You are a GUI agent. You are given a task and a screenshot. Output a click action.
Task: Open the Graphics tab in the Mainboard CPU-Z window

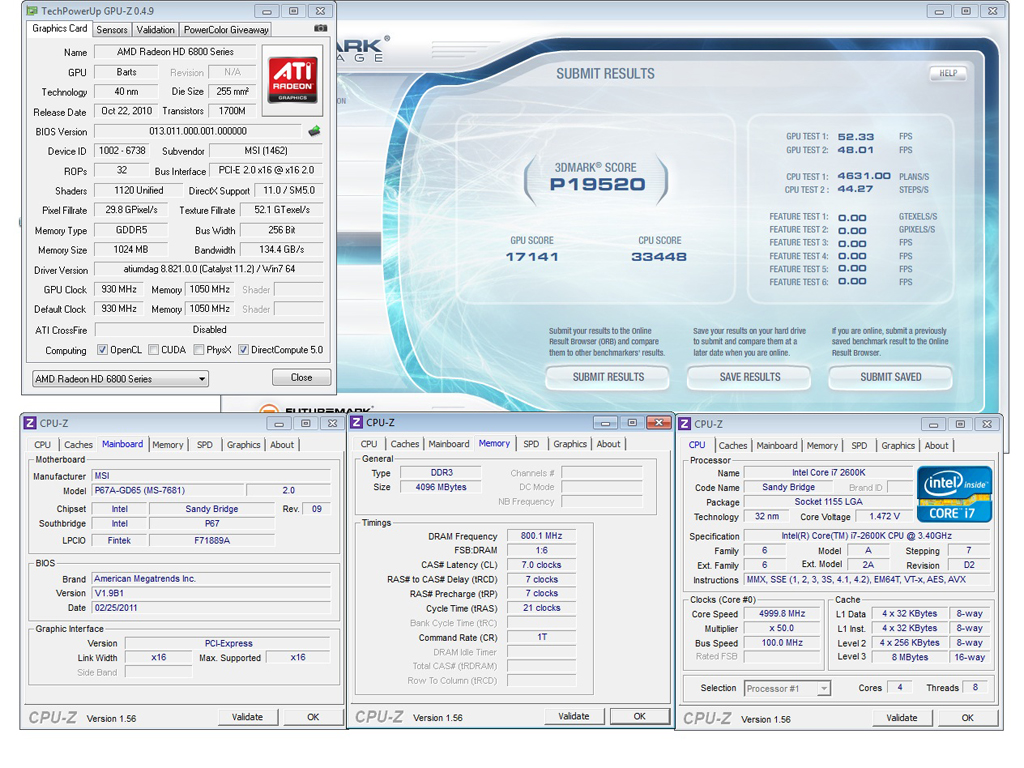point(244,445)
